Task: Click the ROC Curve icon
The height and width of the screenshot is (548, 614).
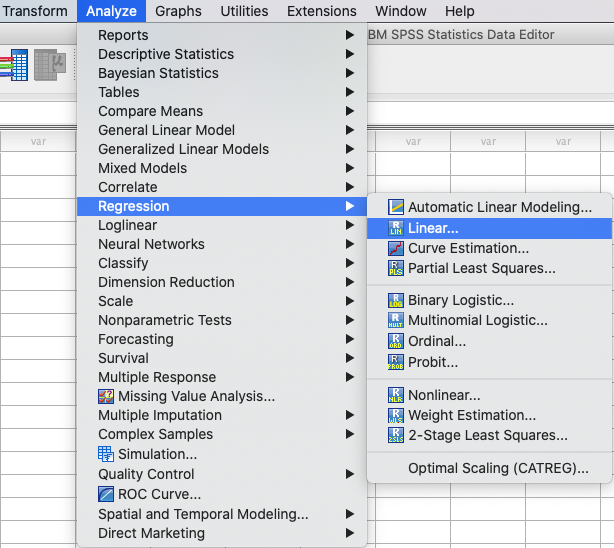Action: coord(106,494)
